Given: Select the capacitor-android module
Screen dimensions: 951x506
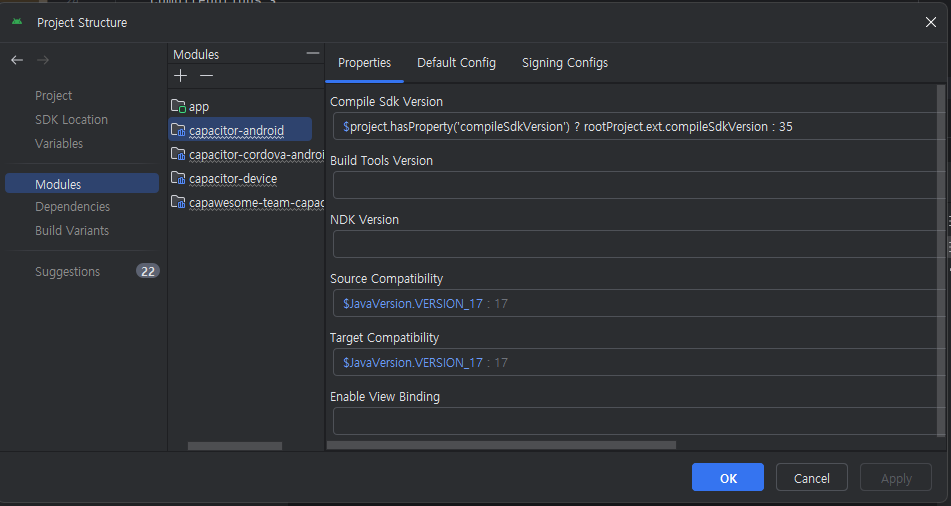Looking at the screenshot, I should 240,130.
